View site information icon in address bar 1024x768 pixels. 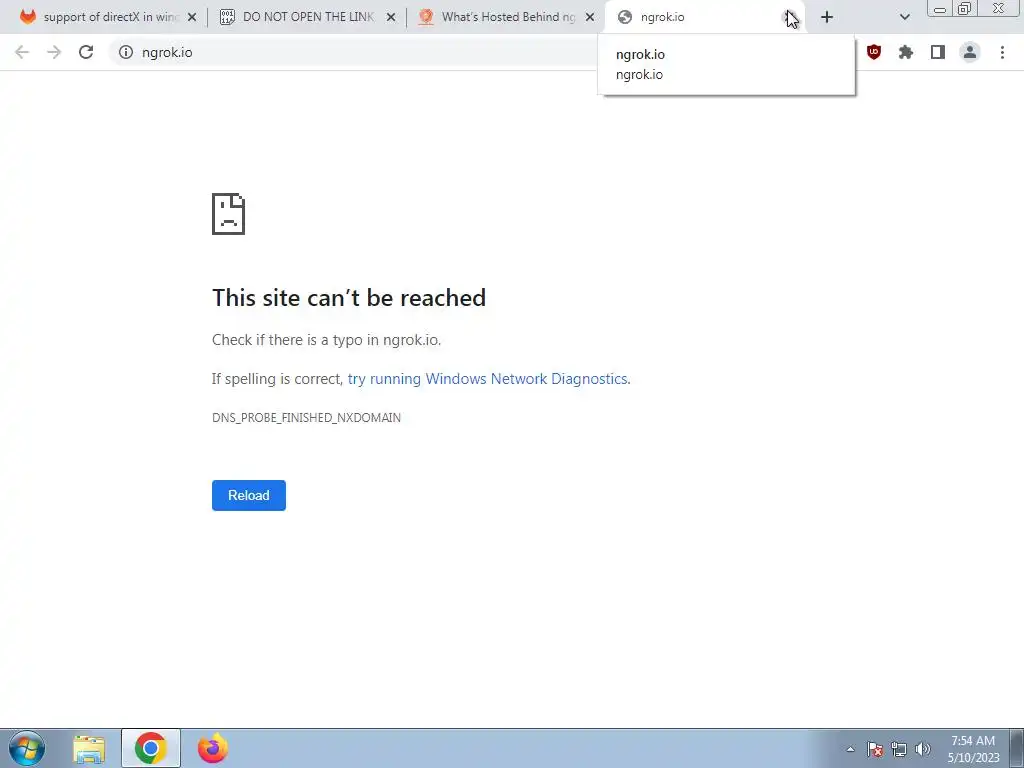point(126,52)
